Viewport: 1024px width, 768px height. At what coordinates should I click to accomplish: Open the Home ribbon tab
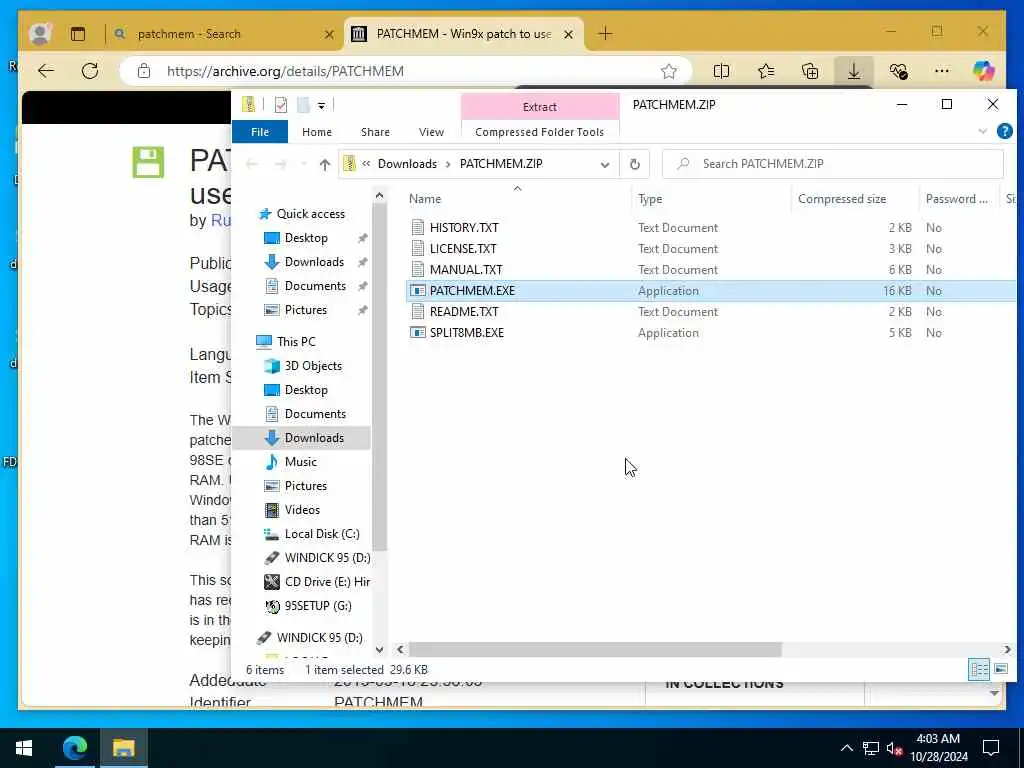pyautogui.click(x=317, y=132)
